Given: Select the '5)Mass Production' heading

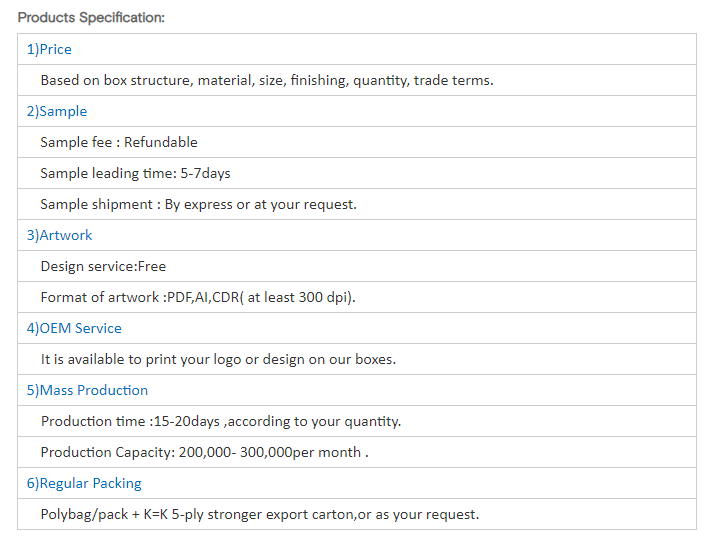Looking at the screenshot, I should click(x=87, y=390).
